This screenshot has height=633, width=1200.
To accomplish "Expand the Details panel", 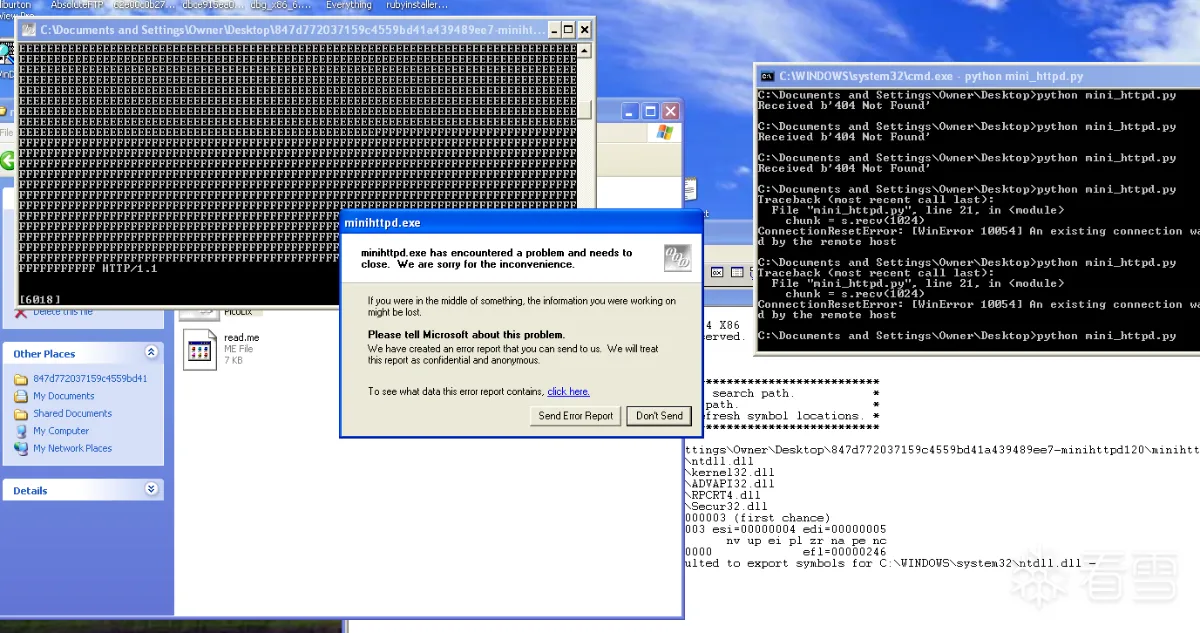I will pyautogui.click(x=151, y=490).
